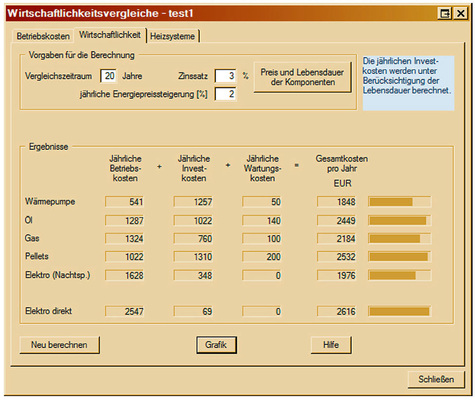Click the Wärmepumpe total cost bar
The image size is (475, 400).
pos(399,202)
